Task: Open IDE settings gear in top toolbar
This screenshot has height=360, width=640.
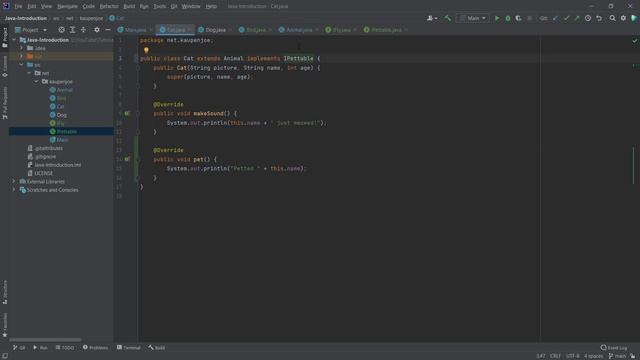Action: click(x=623, y=18)
